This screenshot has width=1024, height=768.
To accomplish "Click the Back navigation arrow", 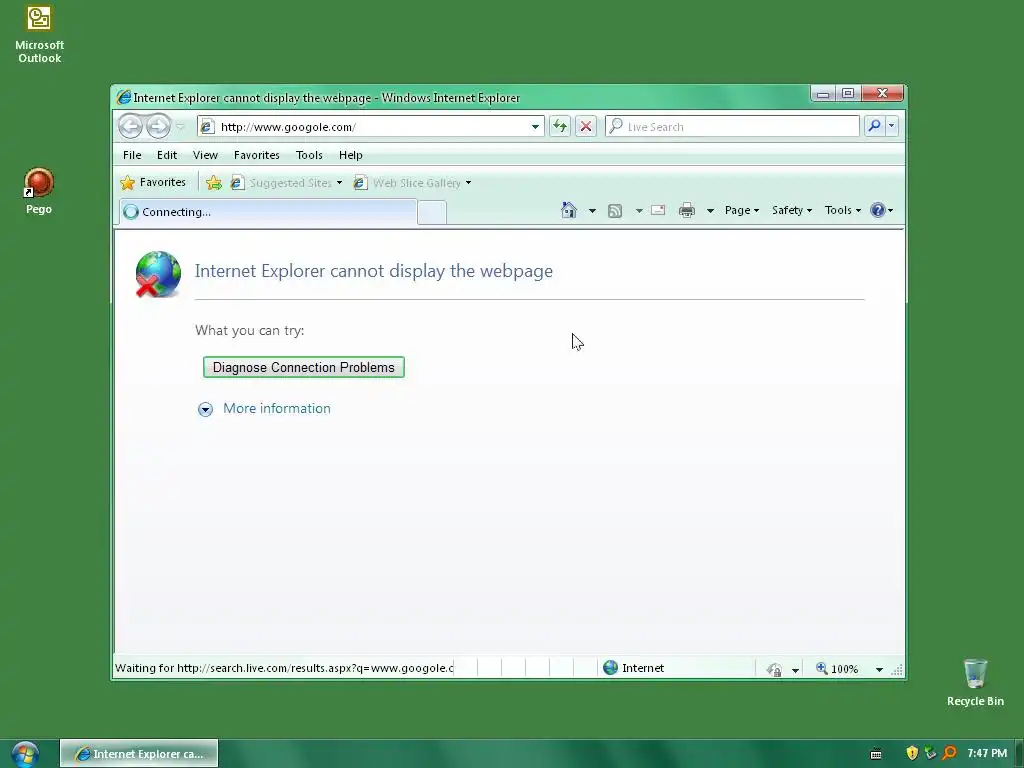I will pyautogui.click(x=131, y=126).
